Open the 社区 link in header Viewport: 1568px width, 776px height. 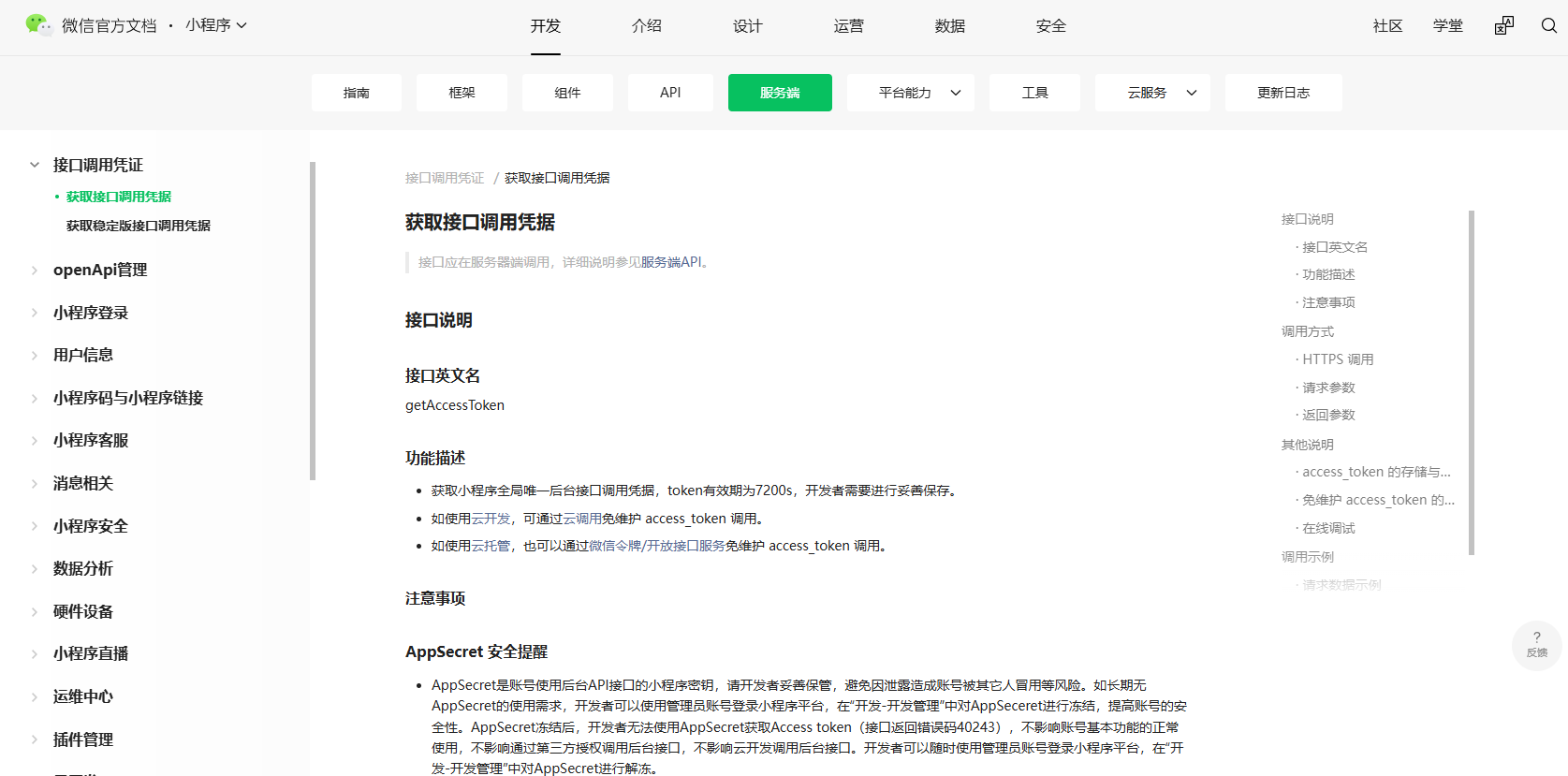1388,26
